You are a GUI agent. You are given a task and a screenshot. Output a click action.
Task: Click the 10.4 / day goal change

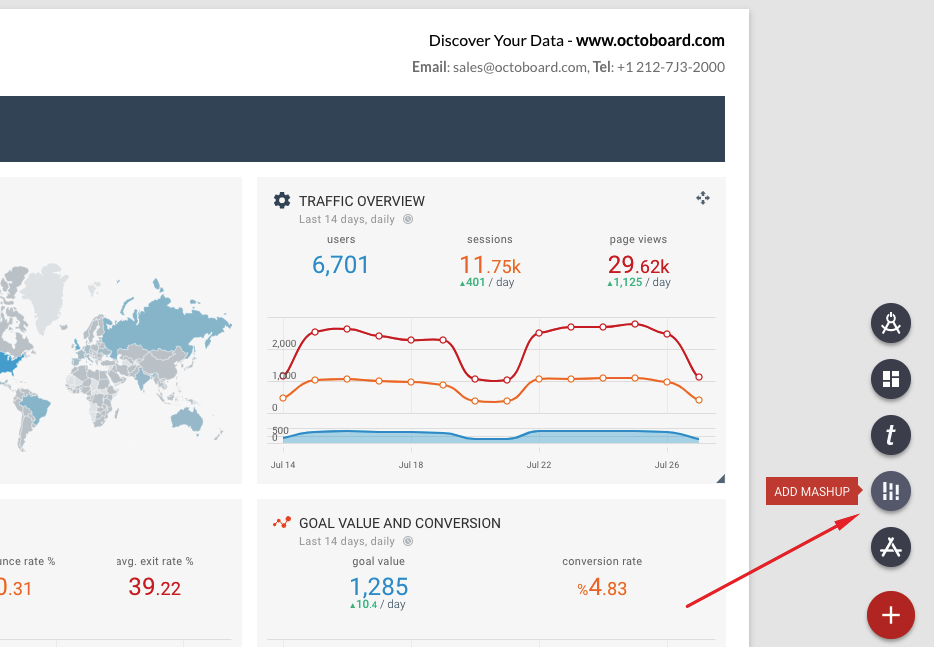(378, 604)
